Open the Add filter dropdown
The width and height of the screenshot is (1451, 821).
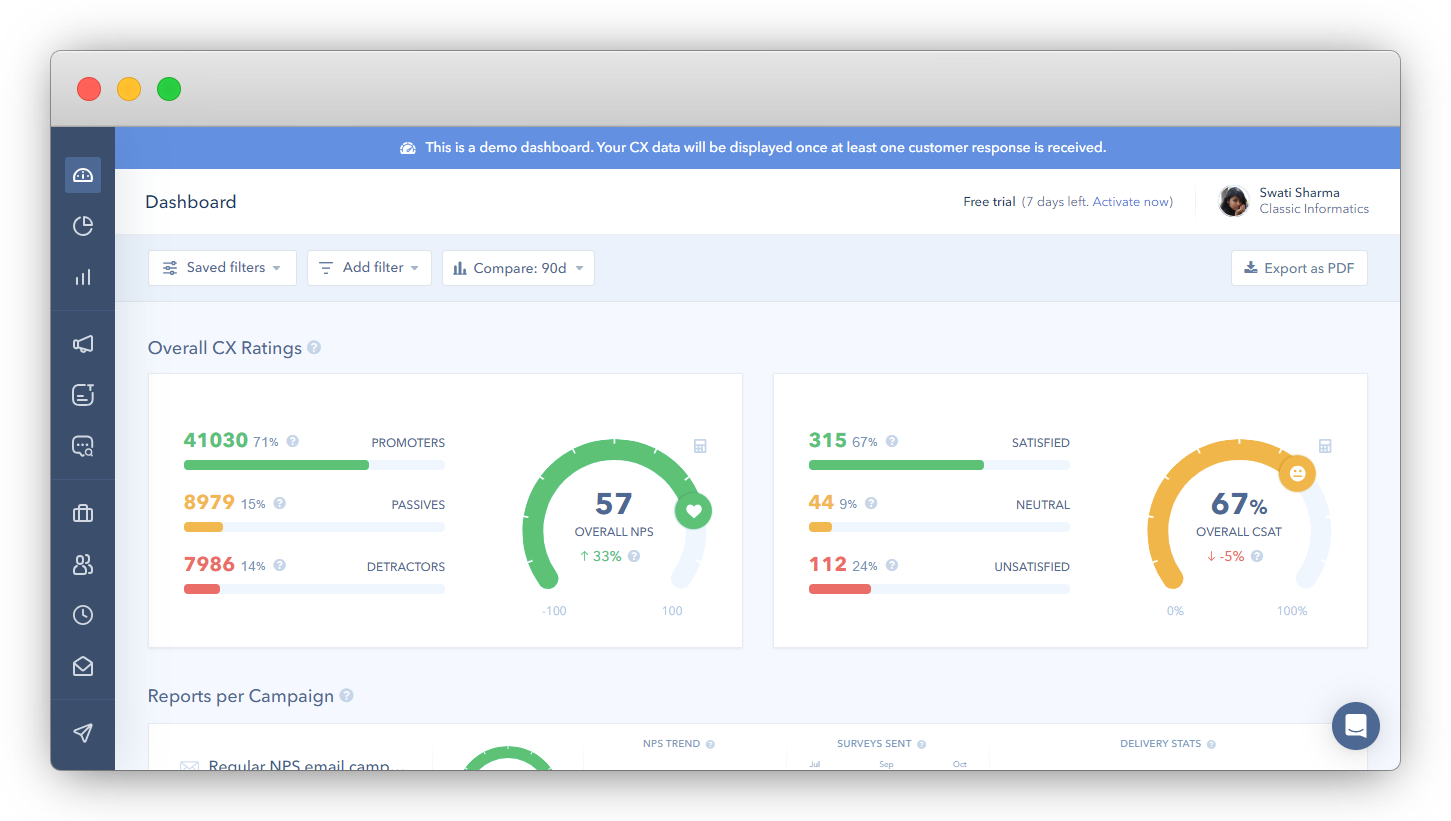point(369,267)
